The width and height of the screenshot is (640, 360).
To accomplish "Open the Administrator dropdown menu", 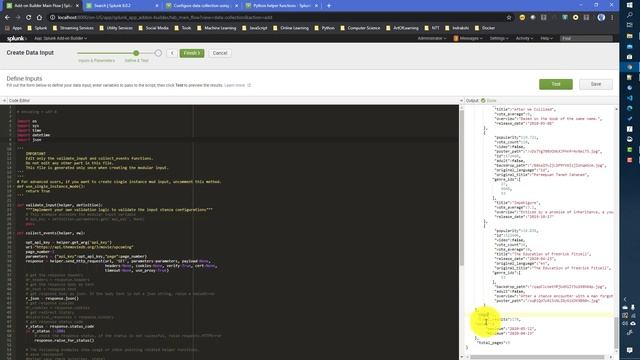I will coord(431,38).
